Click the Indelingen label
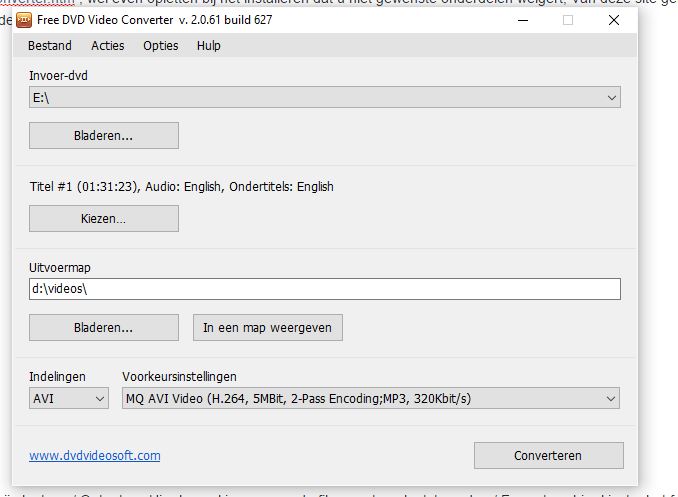The image size is (678, 497). [x=57, y=376]
